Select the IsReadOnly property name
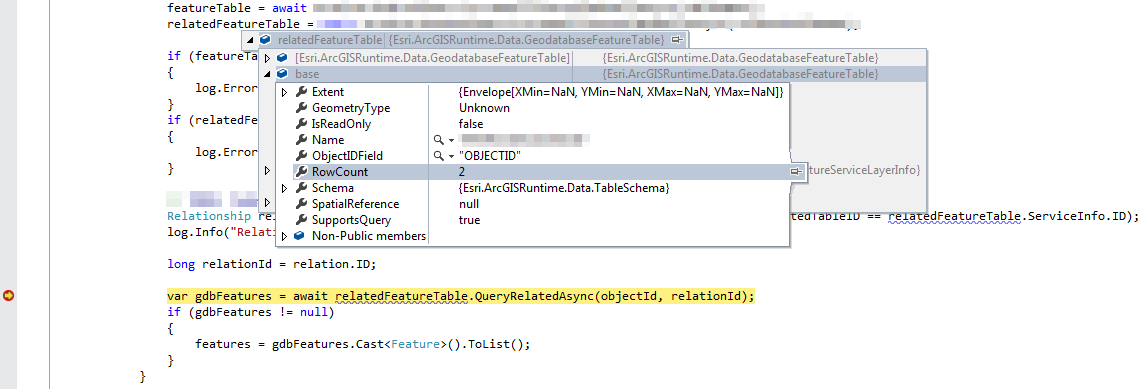The height and width of the screenshot is (389, 1147). (x=342, y=124)
